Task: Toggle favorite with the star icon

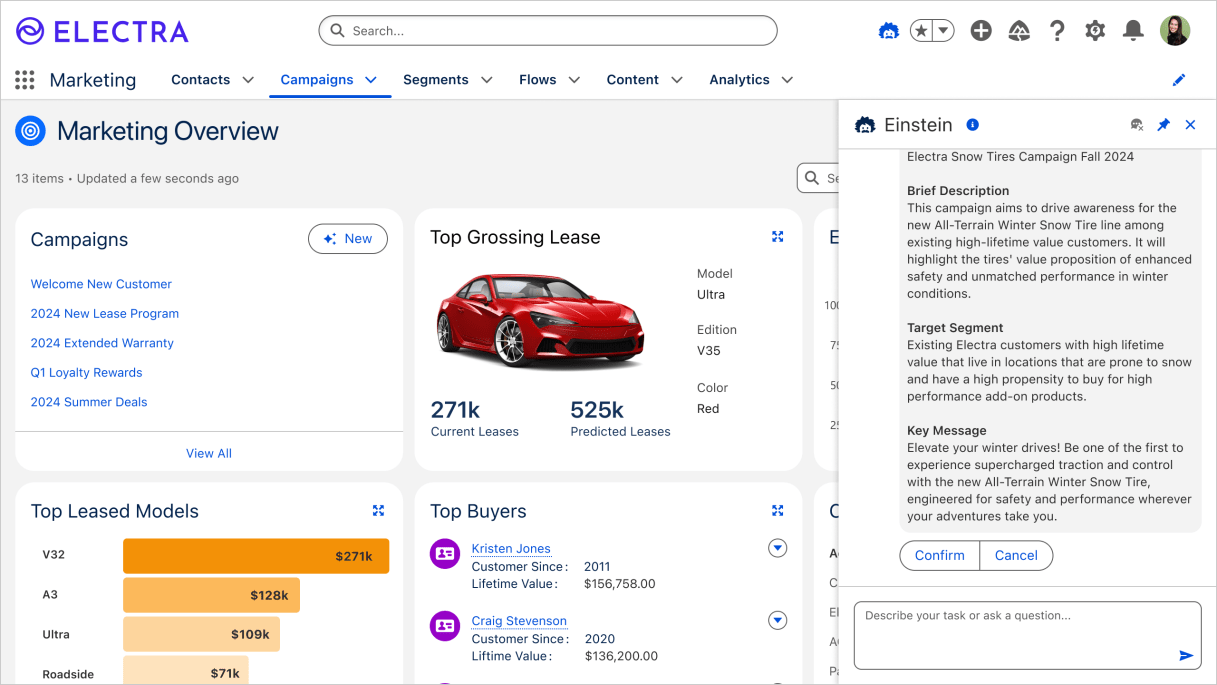Action: (x=922, y=30)
